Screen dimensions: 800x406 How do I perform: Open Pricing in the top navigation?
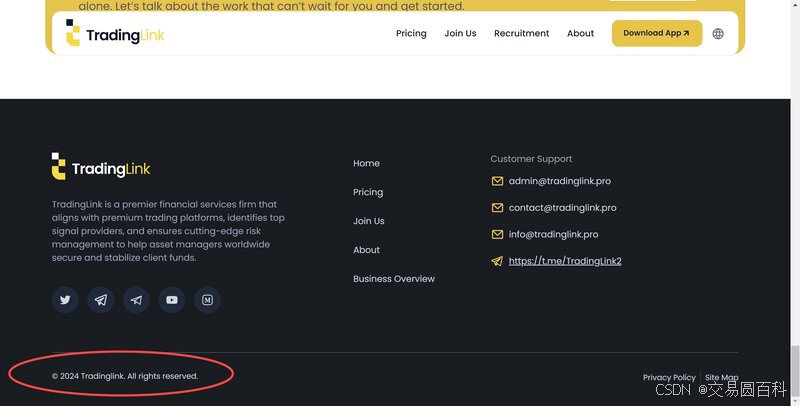point(411,34)
